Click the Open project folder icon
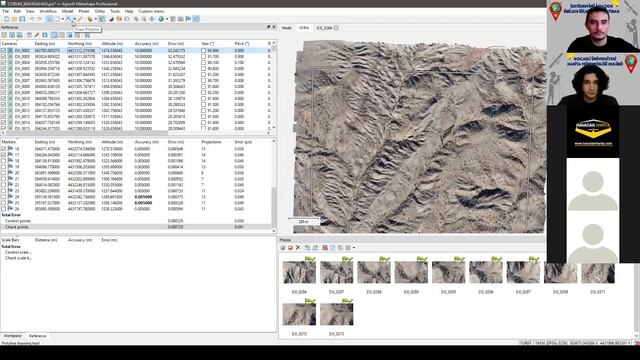Viewport: 640px width, 360px height. click(14, 19)
